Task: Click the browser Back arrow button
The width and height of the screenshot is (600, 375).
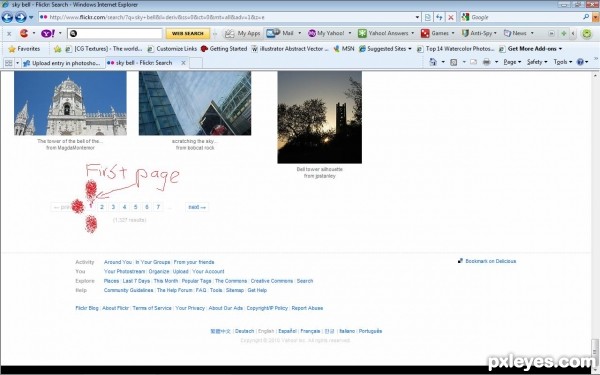Action: [x=7, y=17]
